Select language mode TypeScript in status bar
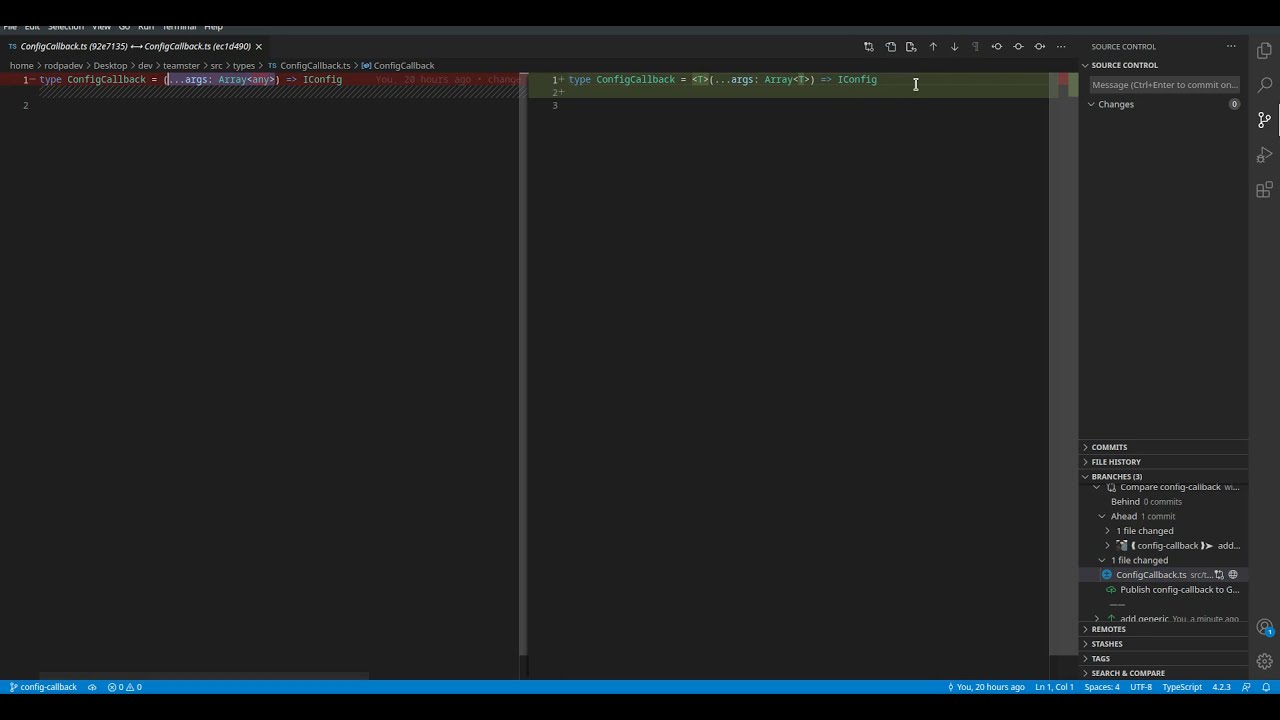1280x720 pixels. tap(1182, 687)
